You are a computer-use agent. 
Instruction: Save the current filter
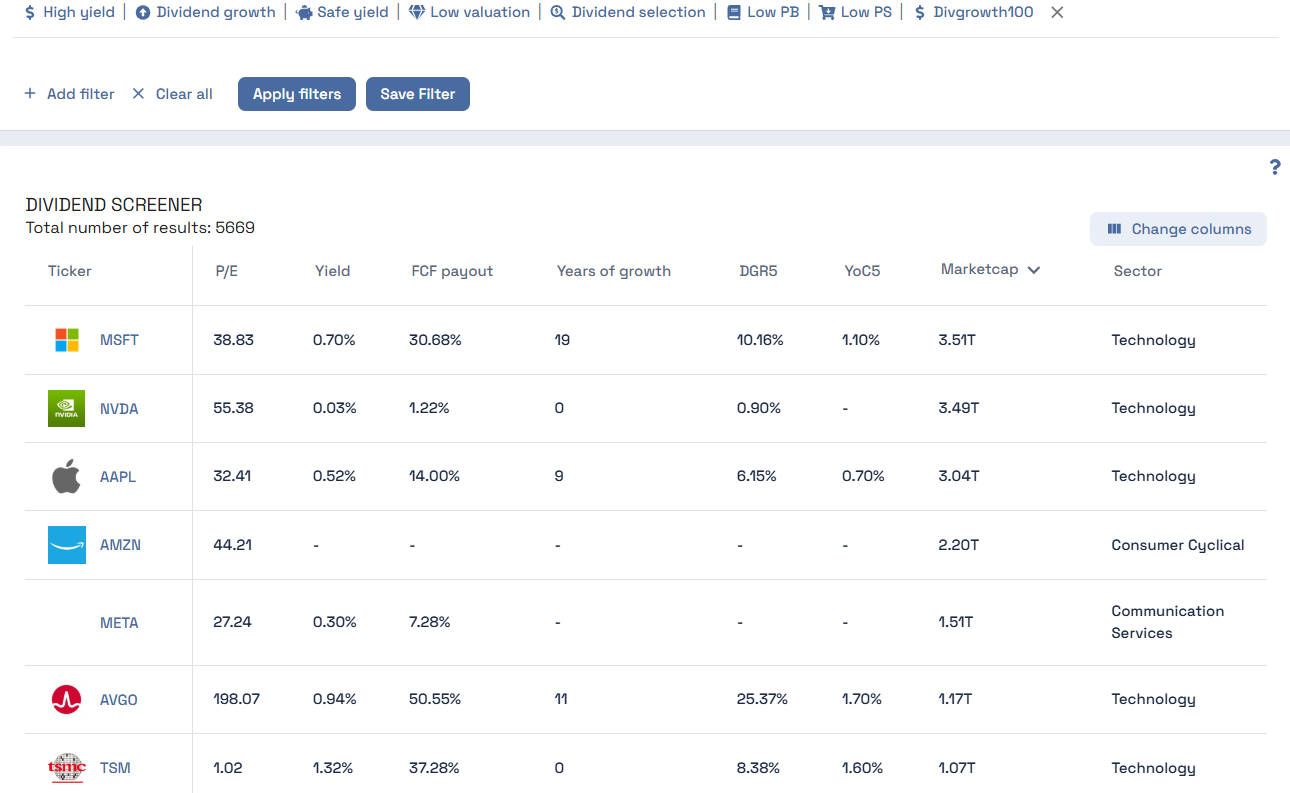click(x=417, y=93)
